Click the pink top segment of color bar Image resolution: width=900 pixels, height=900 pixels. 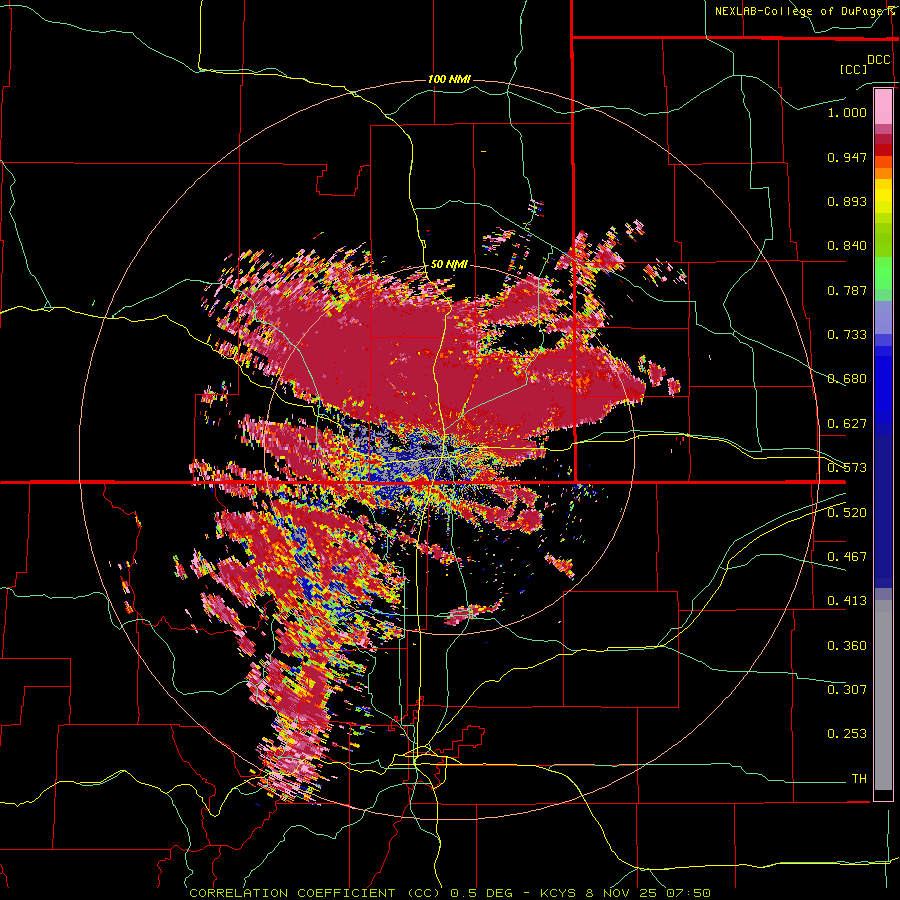point(883,106)
